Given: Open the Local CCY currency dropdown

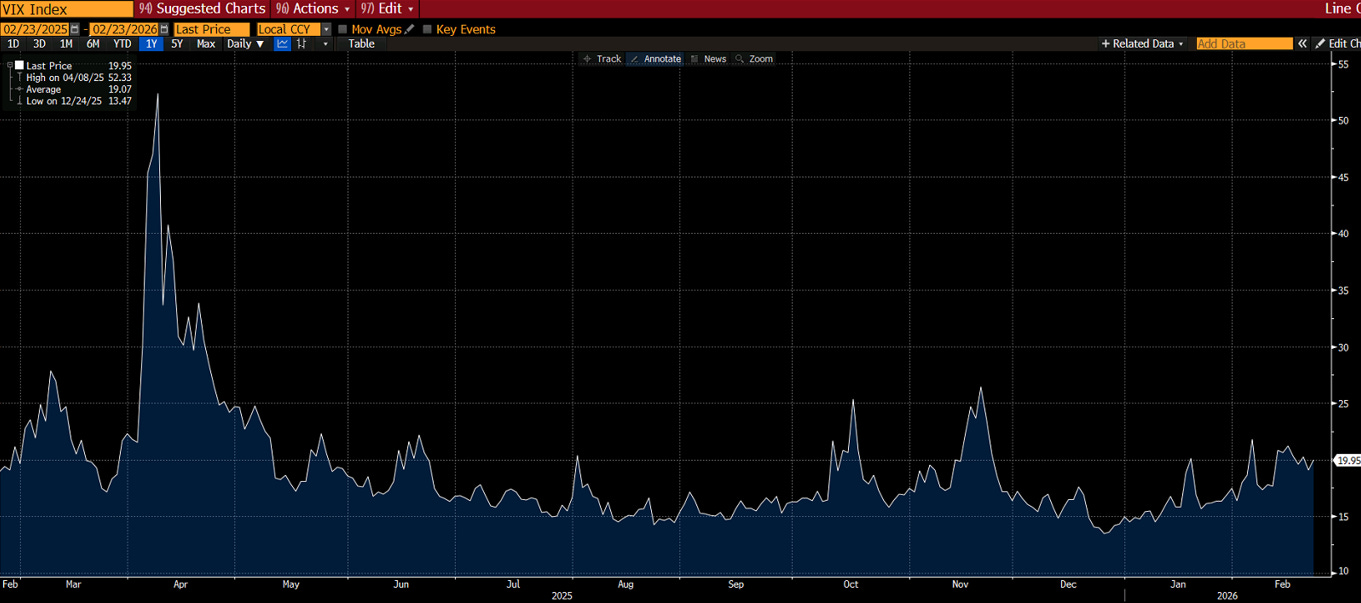Looking at the screenshot, I should [x=326, y=29].
